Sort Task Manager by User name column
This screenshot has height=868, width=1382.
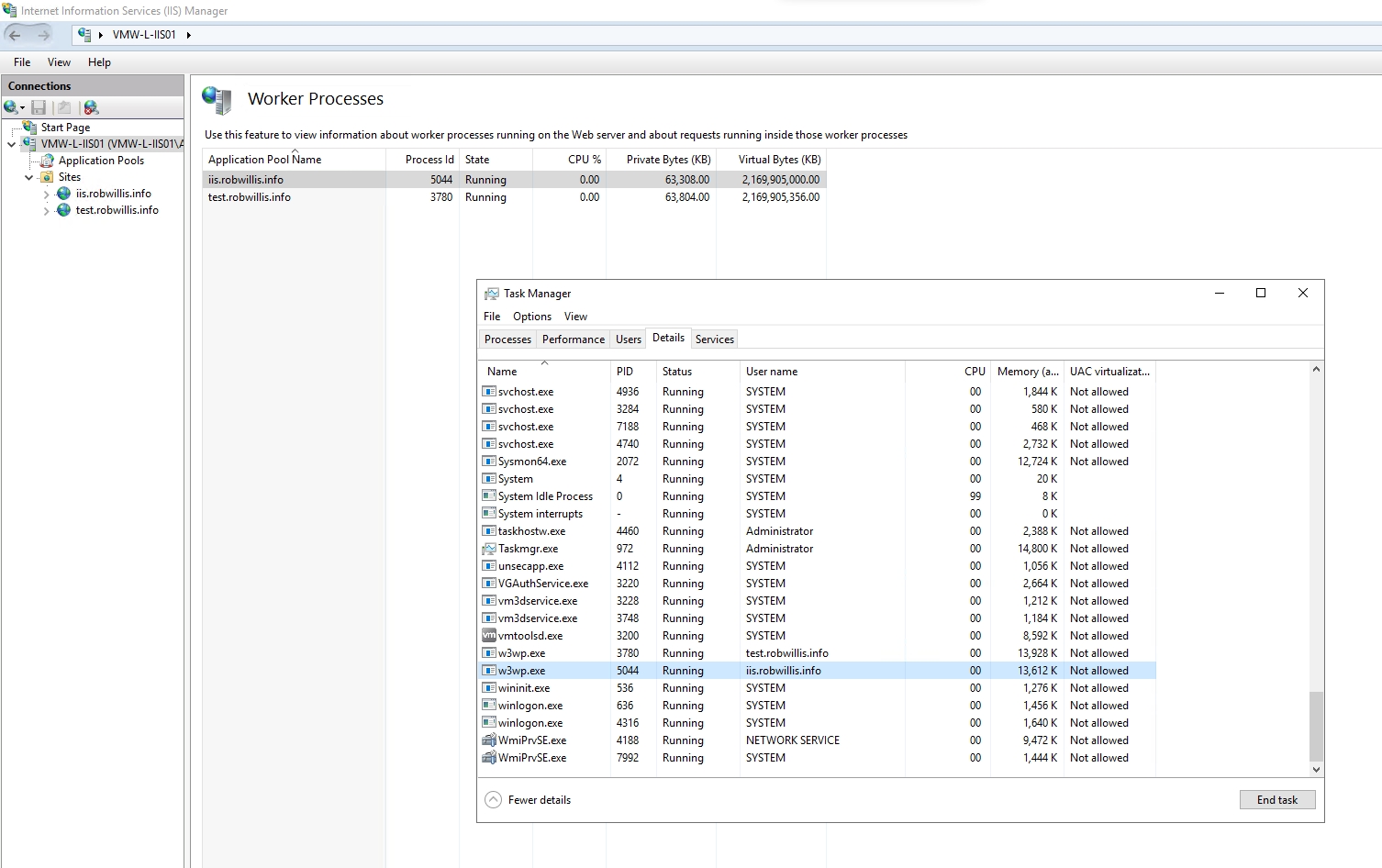click(822, 372)
